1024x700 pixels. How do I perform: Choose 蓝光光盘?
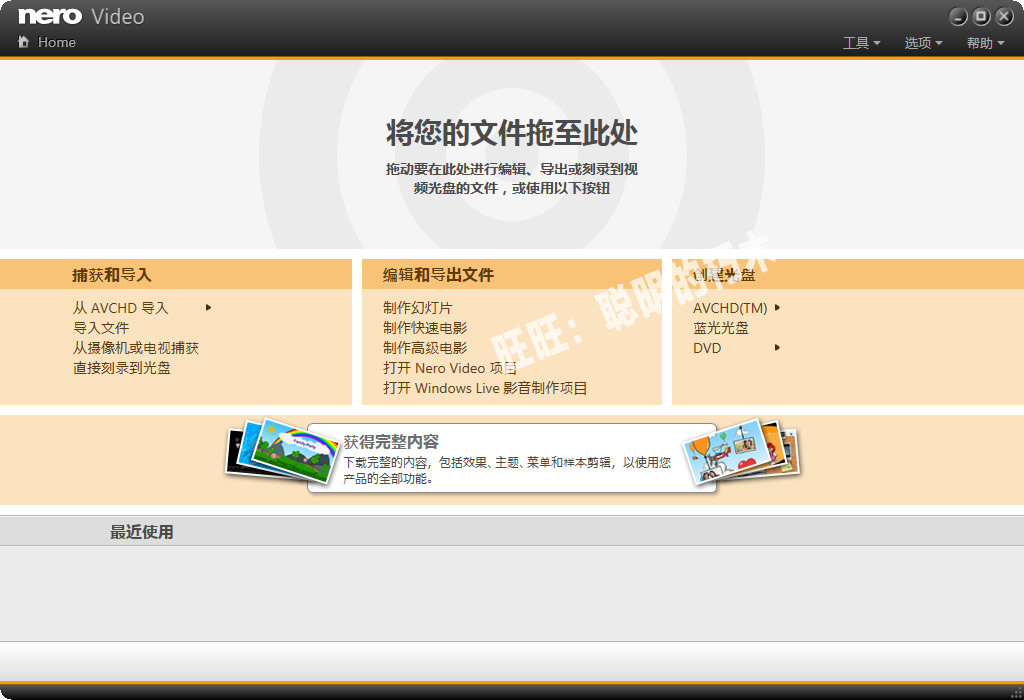click(721, 328)
